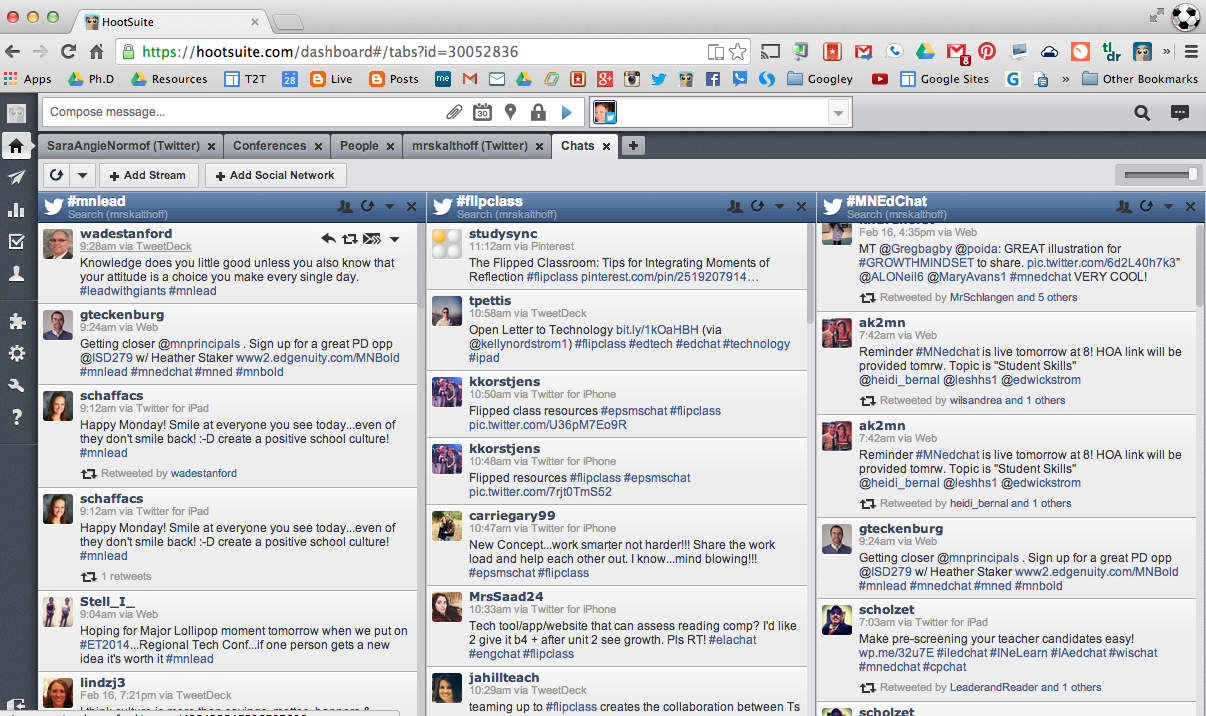1206x716 pixels.
Task: Click the Hootsuite owl avatar at sidebar top
Action: pos(16,113)
